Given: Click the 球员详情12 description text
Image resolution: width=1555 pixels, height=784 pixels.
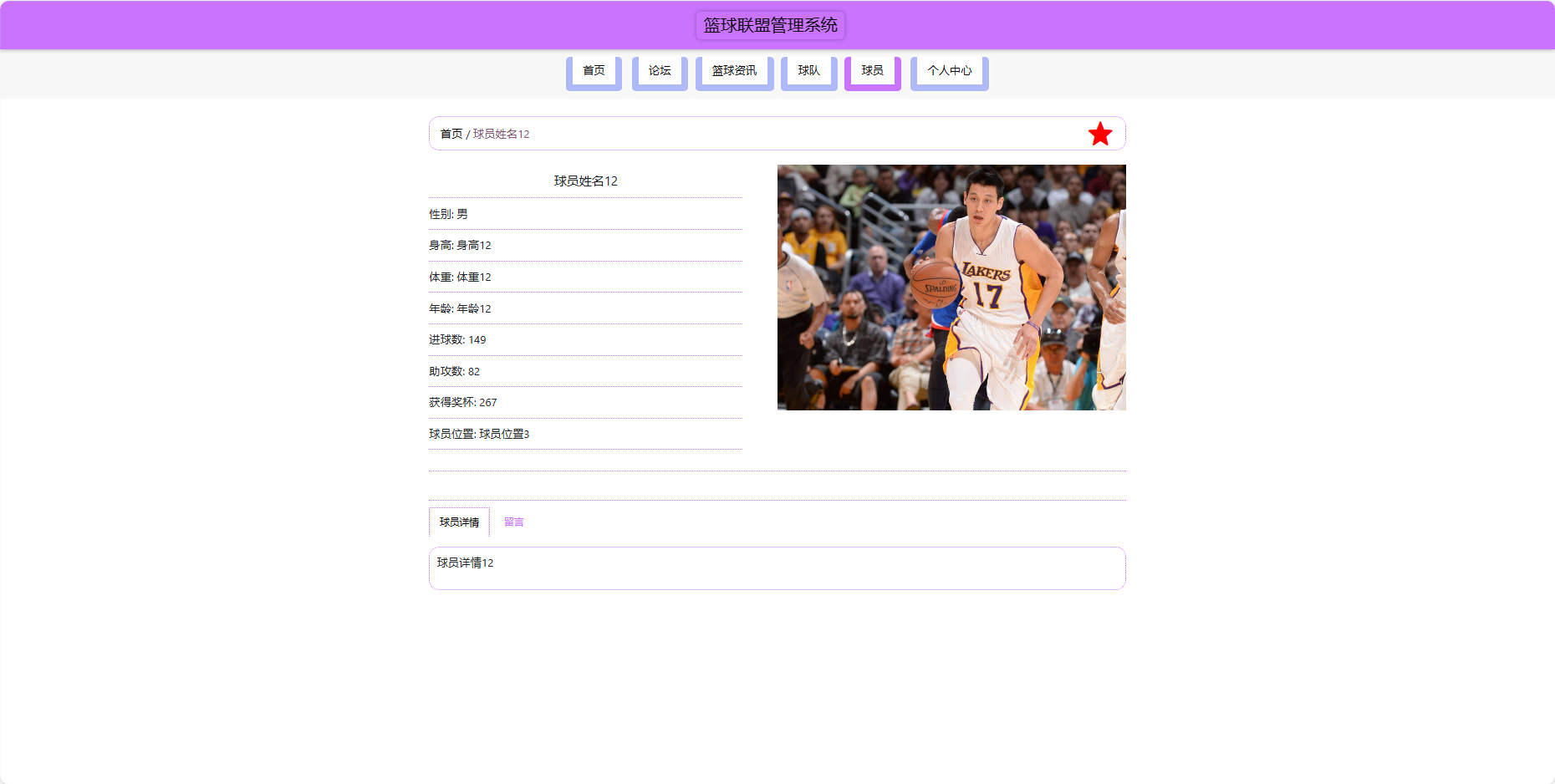Looking at the screenshot, I should [x=465, y=563].
